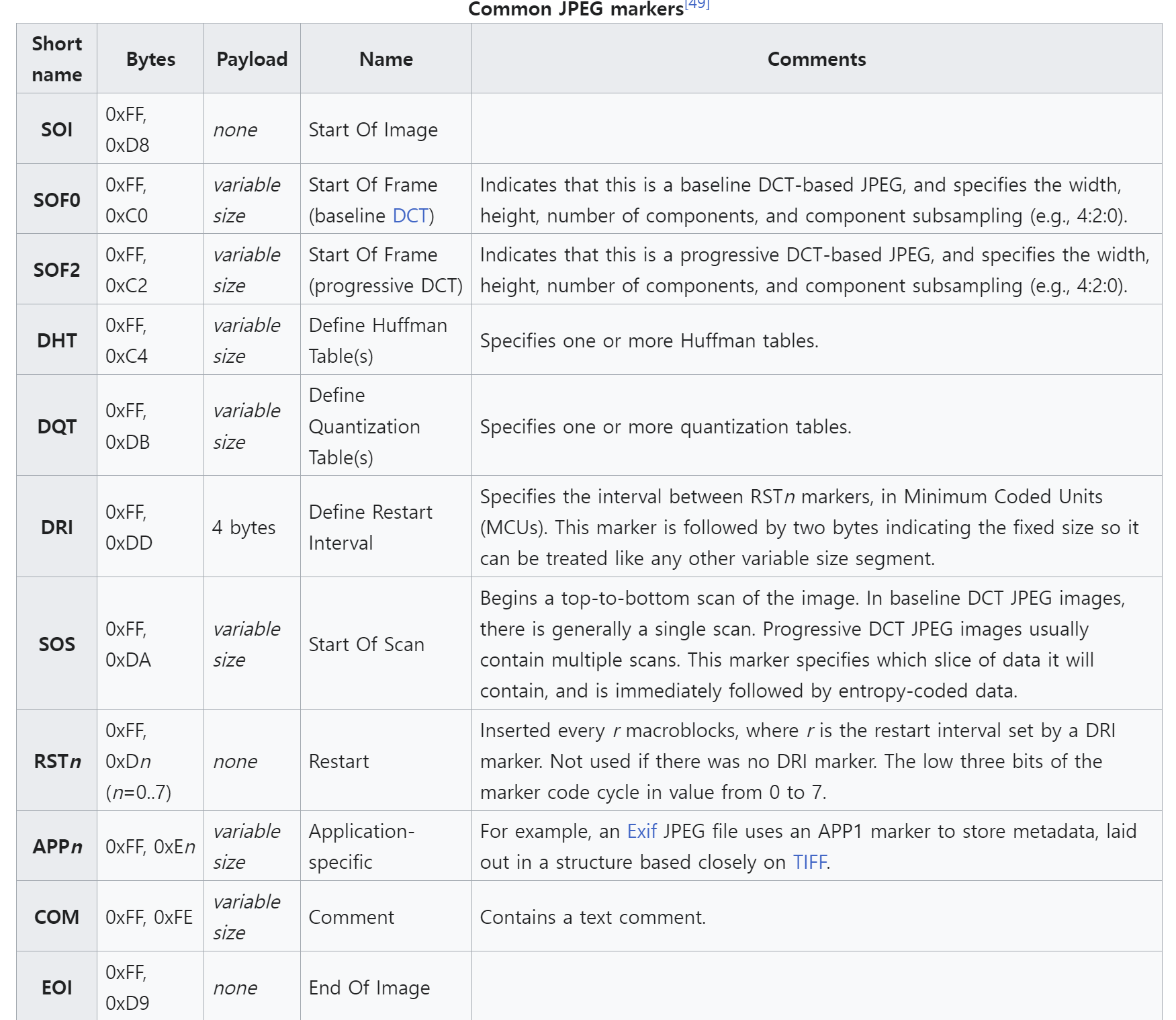This screenshot has width=1176, height=1020.
Task: Click the '0xFF, 0xDB' bytes cell
Action: pyautogui.click(x=150, y=426)
